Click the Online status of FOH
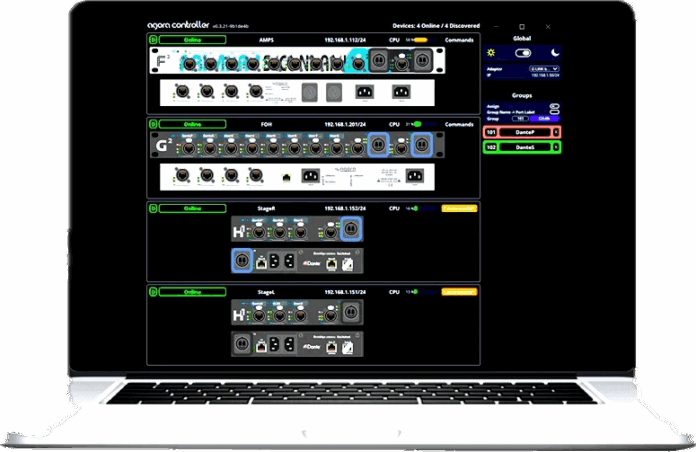696x452 pixels. pyautogui.click(x=193, y=124)
